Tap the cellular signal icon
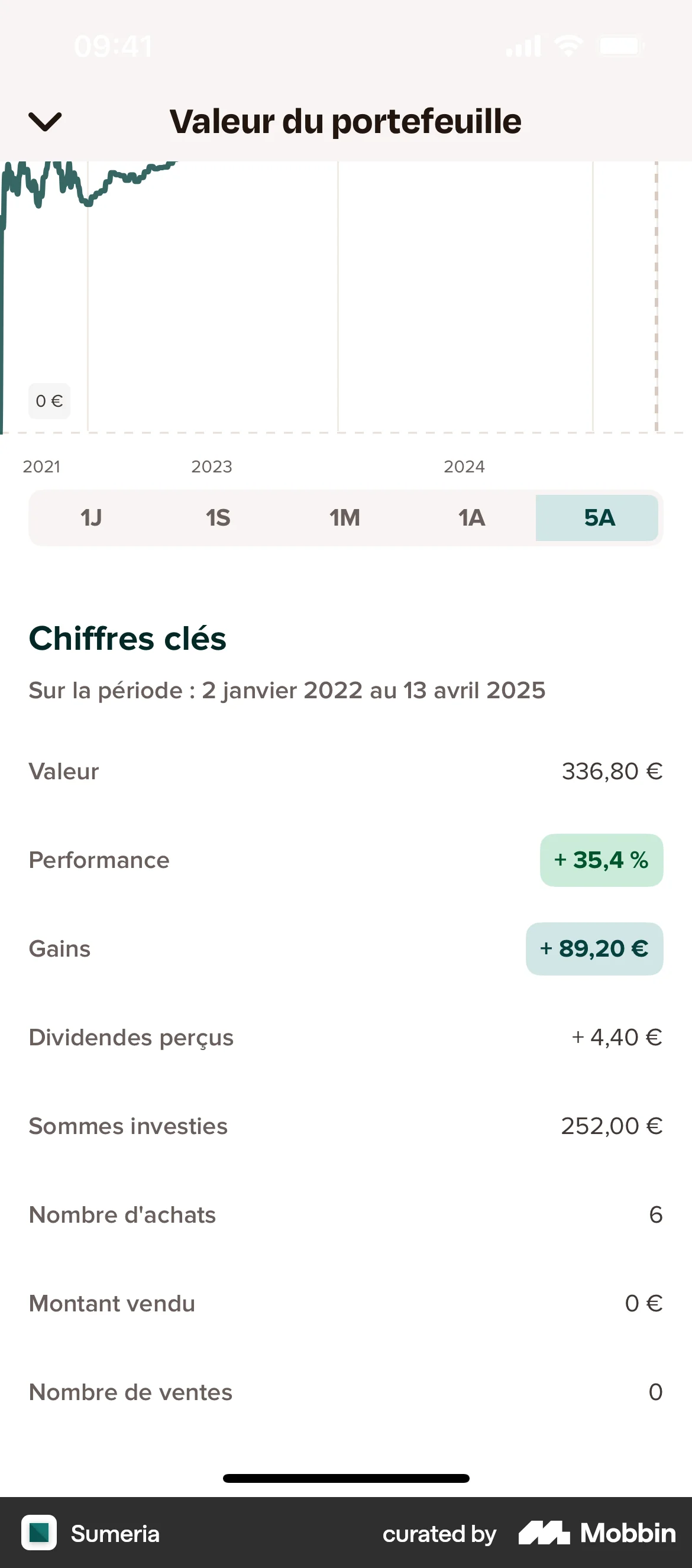Image resolution: width=692 pixels, height=1568 pixels. click(x=523, y=46)
